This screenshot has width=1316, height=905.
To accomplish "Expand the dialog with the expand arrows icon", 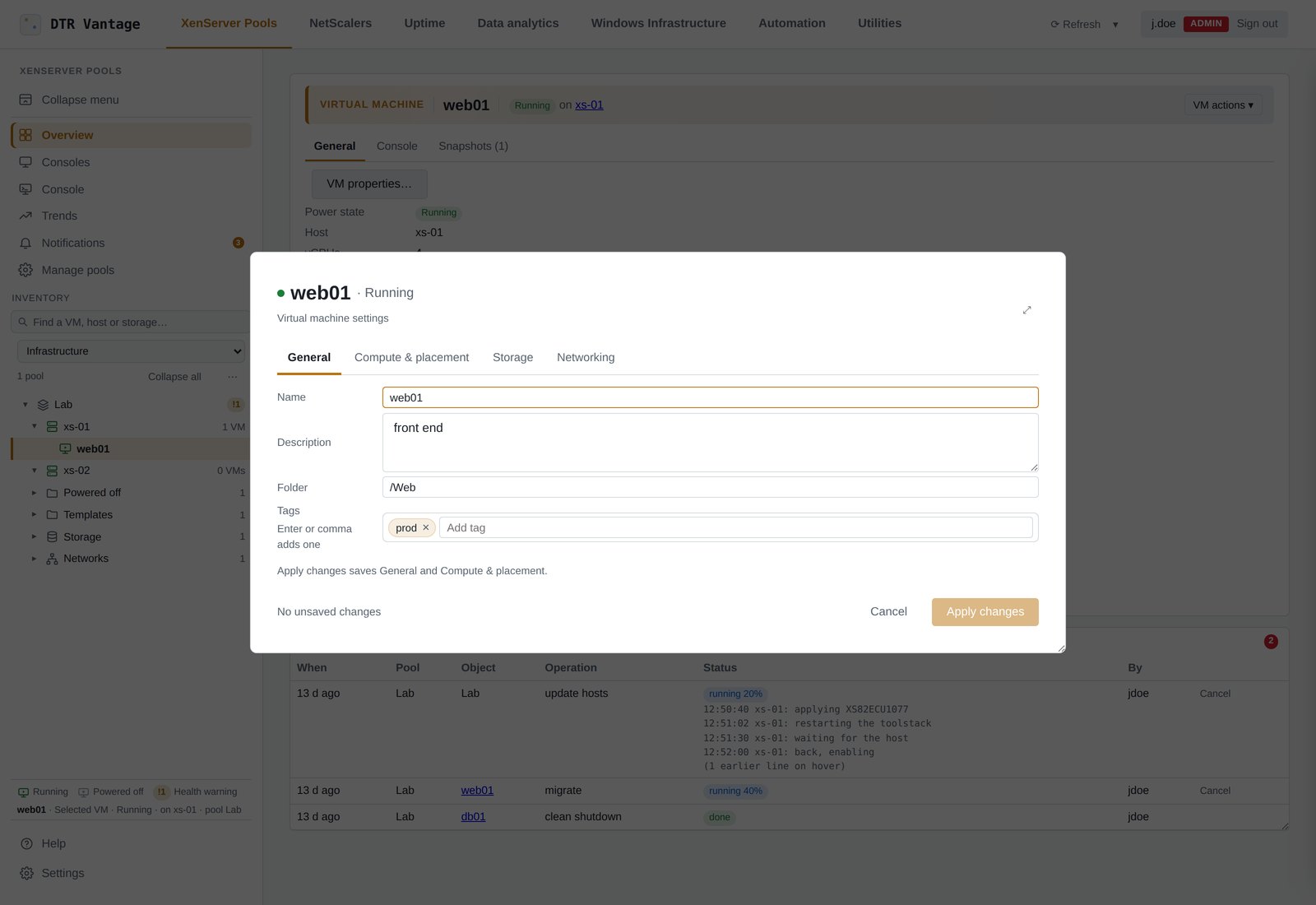I will (1026, 310).
